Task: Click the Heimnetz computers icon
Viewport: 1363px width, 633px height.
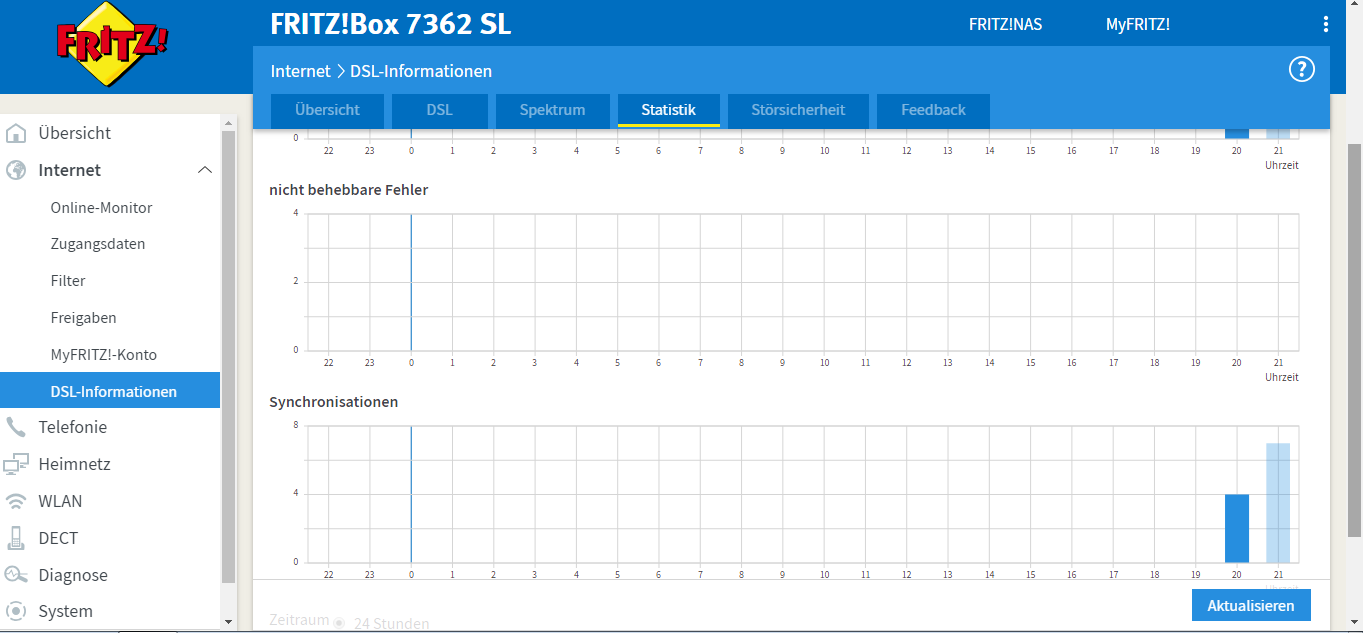Action: (x=16, y=464)
